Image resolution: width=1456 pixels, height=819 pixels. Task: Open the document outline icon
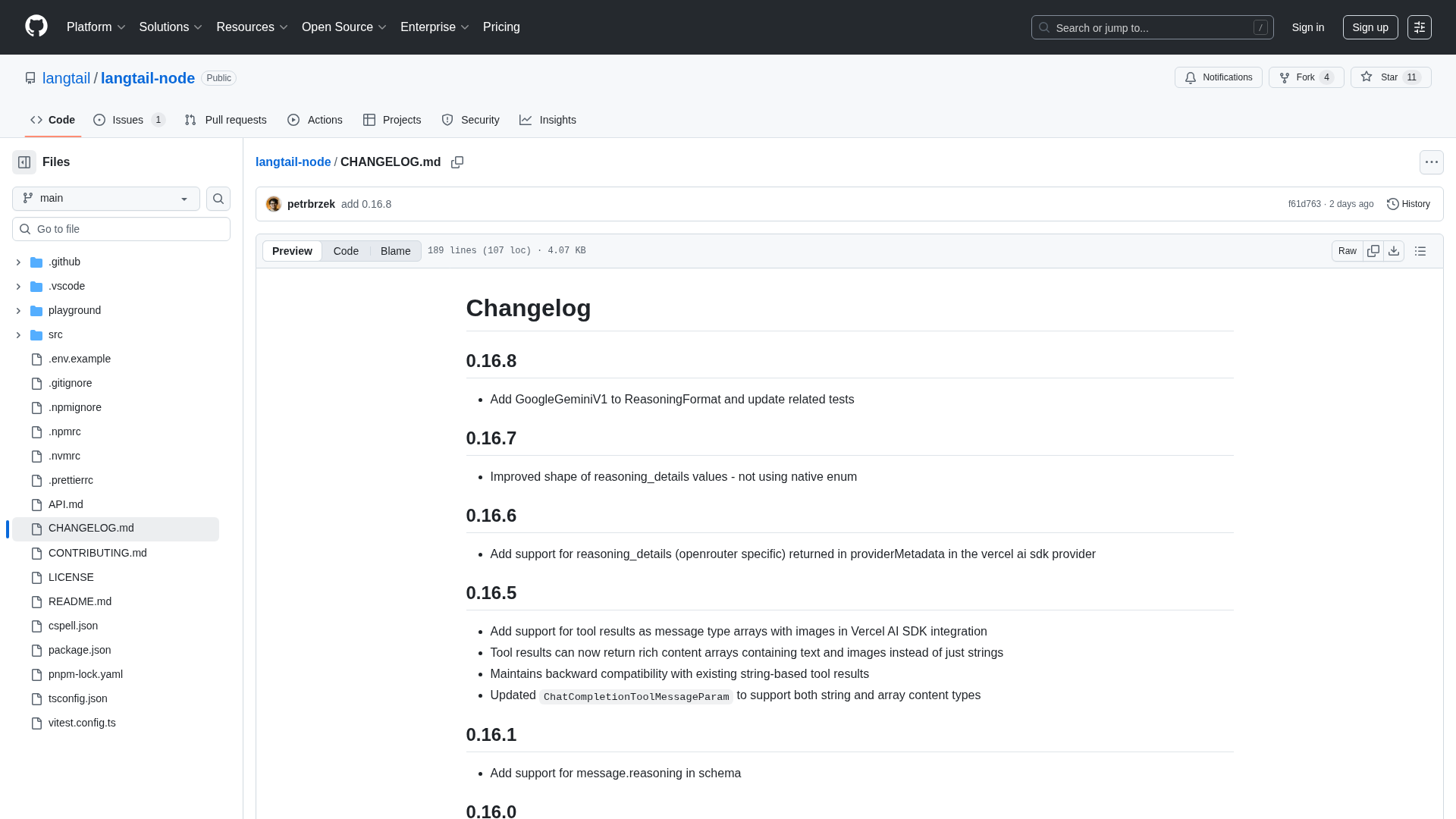(1420, 251)
